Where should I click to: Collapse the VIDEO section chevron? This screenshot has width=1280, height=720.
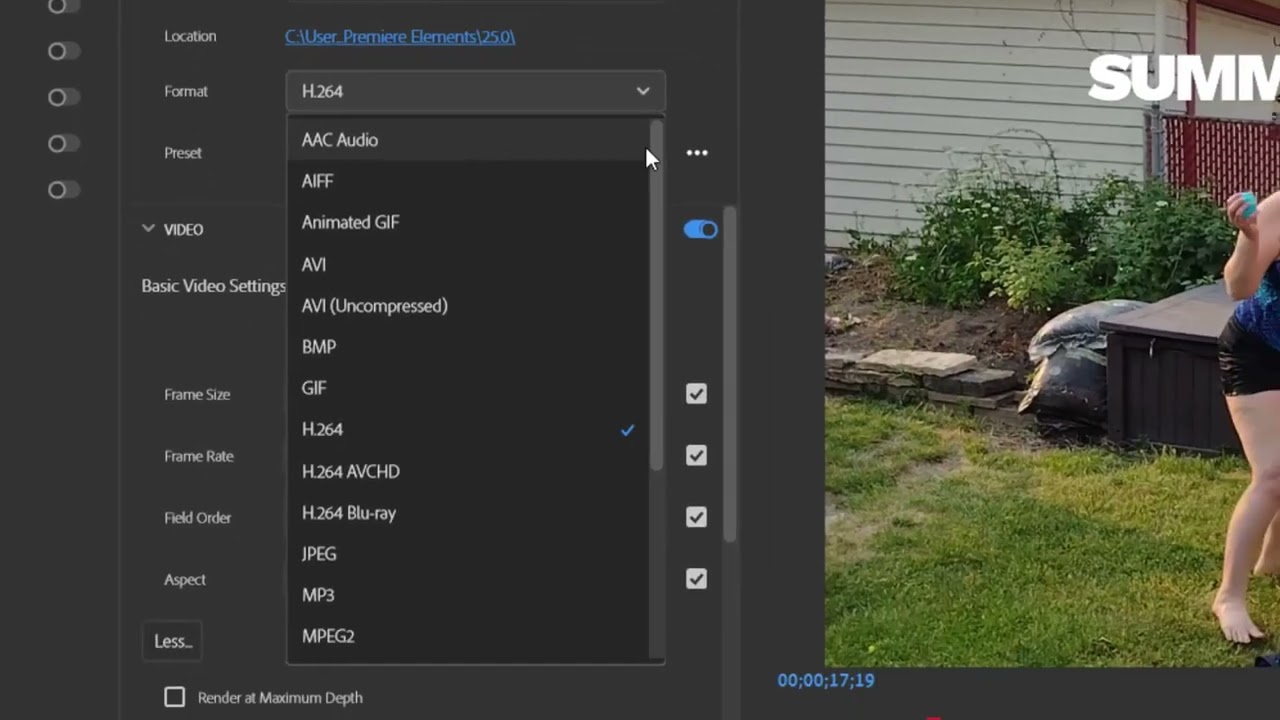tap(148, 229)
